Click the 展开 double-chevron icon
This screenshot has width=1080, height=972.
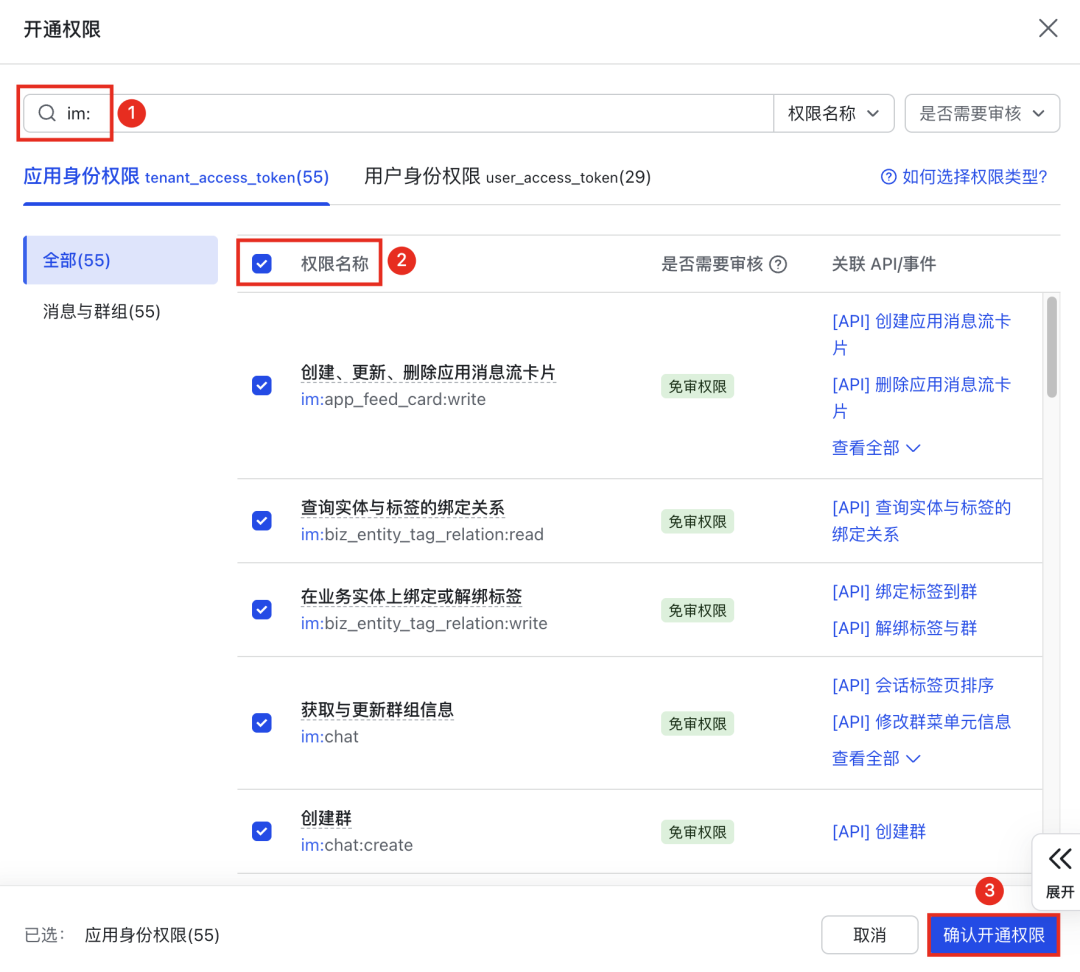1060,858
